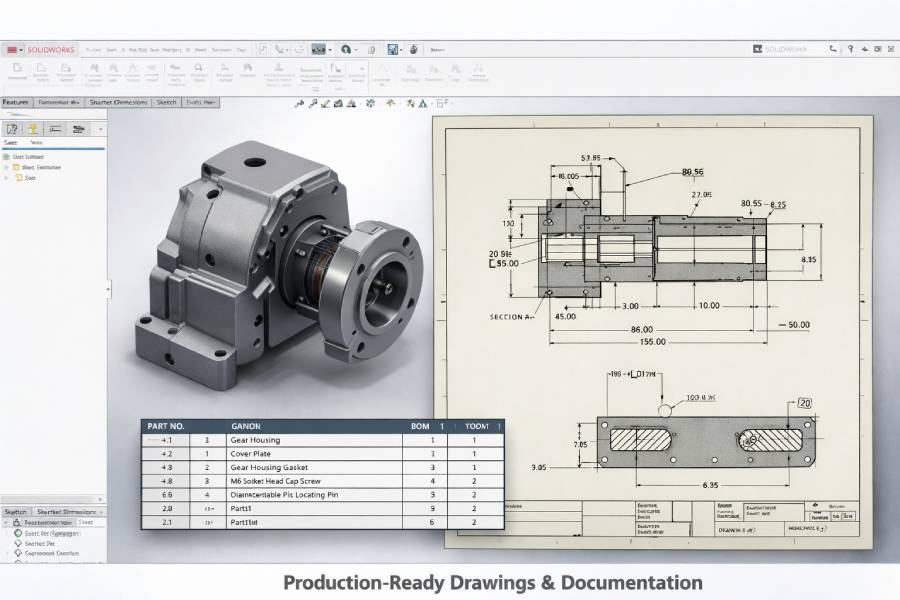Expand the small arrow after the left panel tab icons
900x600 pixels.
[100, 129]
